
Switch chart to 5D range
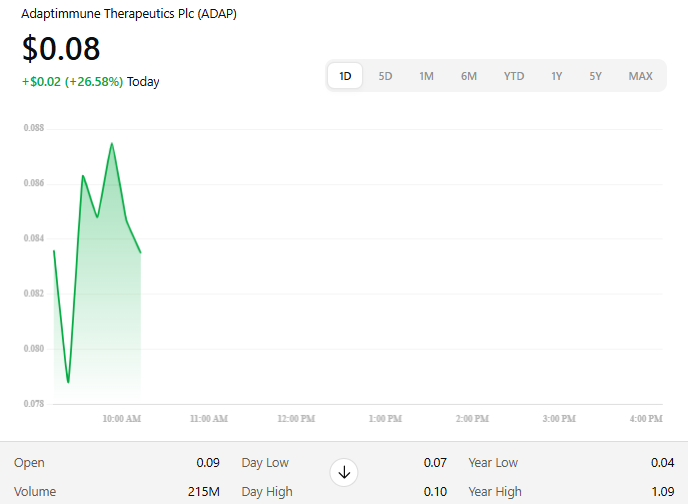point(385,76)
